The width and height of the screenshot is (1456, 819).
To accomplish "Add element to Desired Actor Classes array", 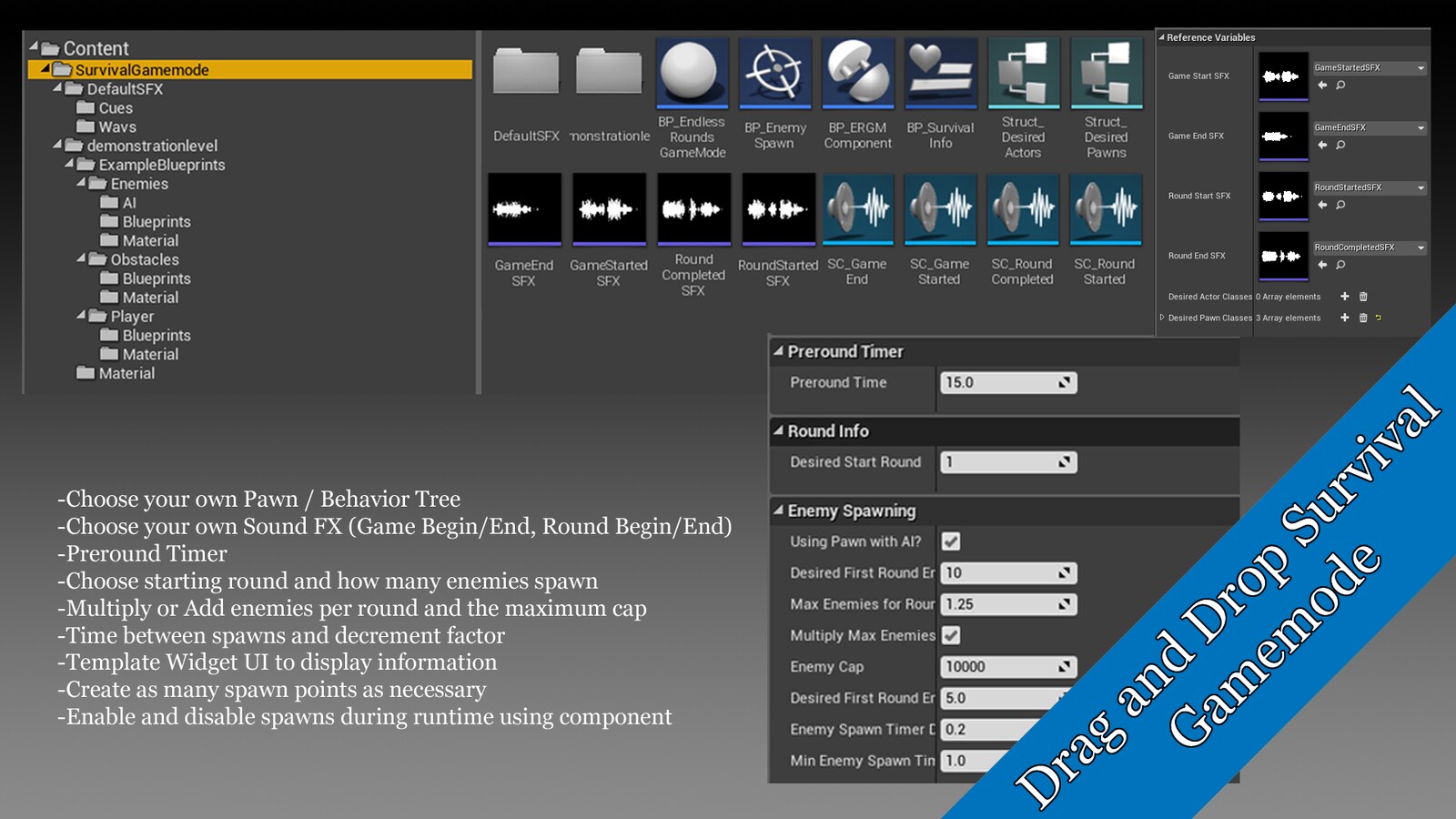I will [x=1345, y=297].
